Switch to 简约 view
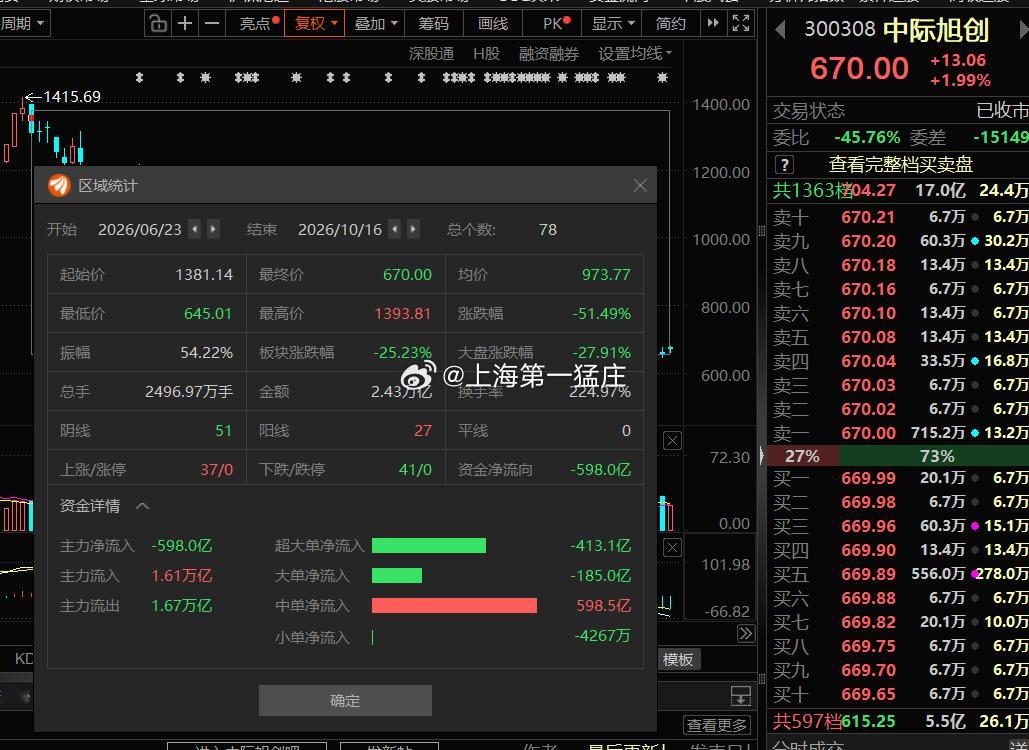Image resolution: width=1029 pixels, height=750 pixels. (671, 24)
